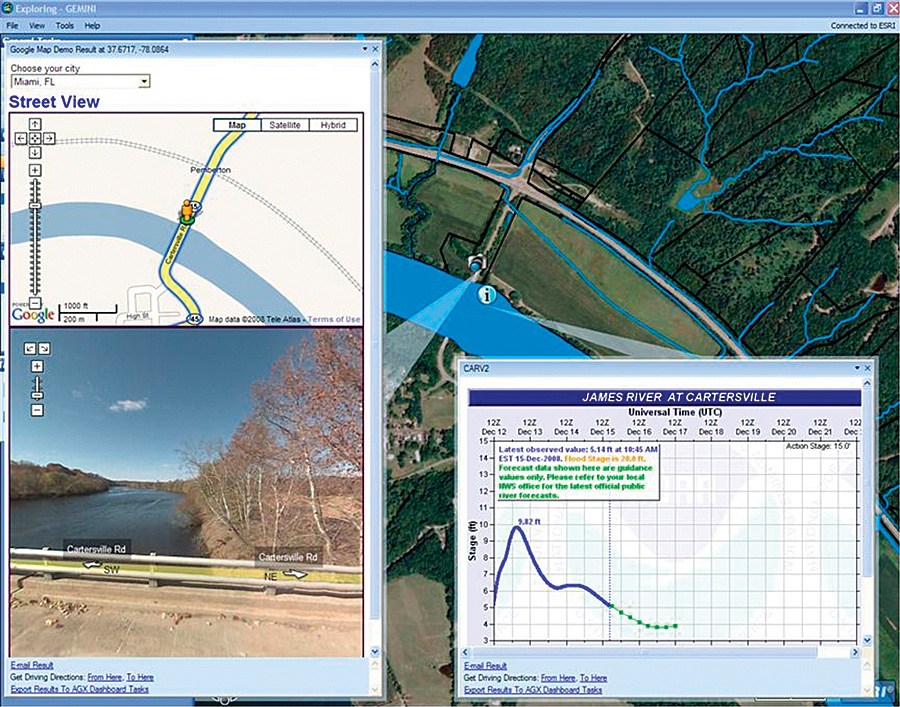Open the CARV2 panel options dropdown
Image resolution: width=900 pixels, height=707 pixels.
pyautogui.click(x=857, y=368)
